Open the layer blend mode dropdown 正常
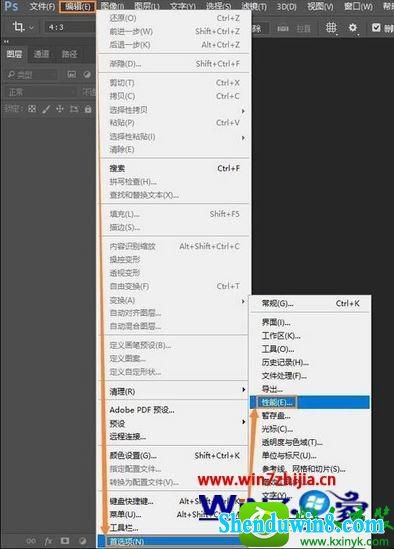Image resolution: width=394 pixels, height=549 pixels. [x=41, y=92]
